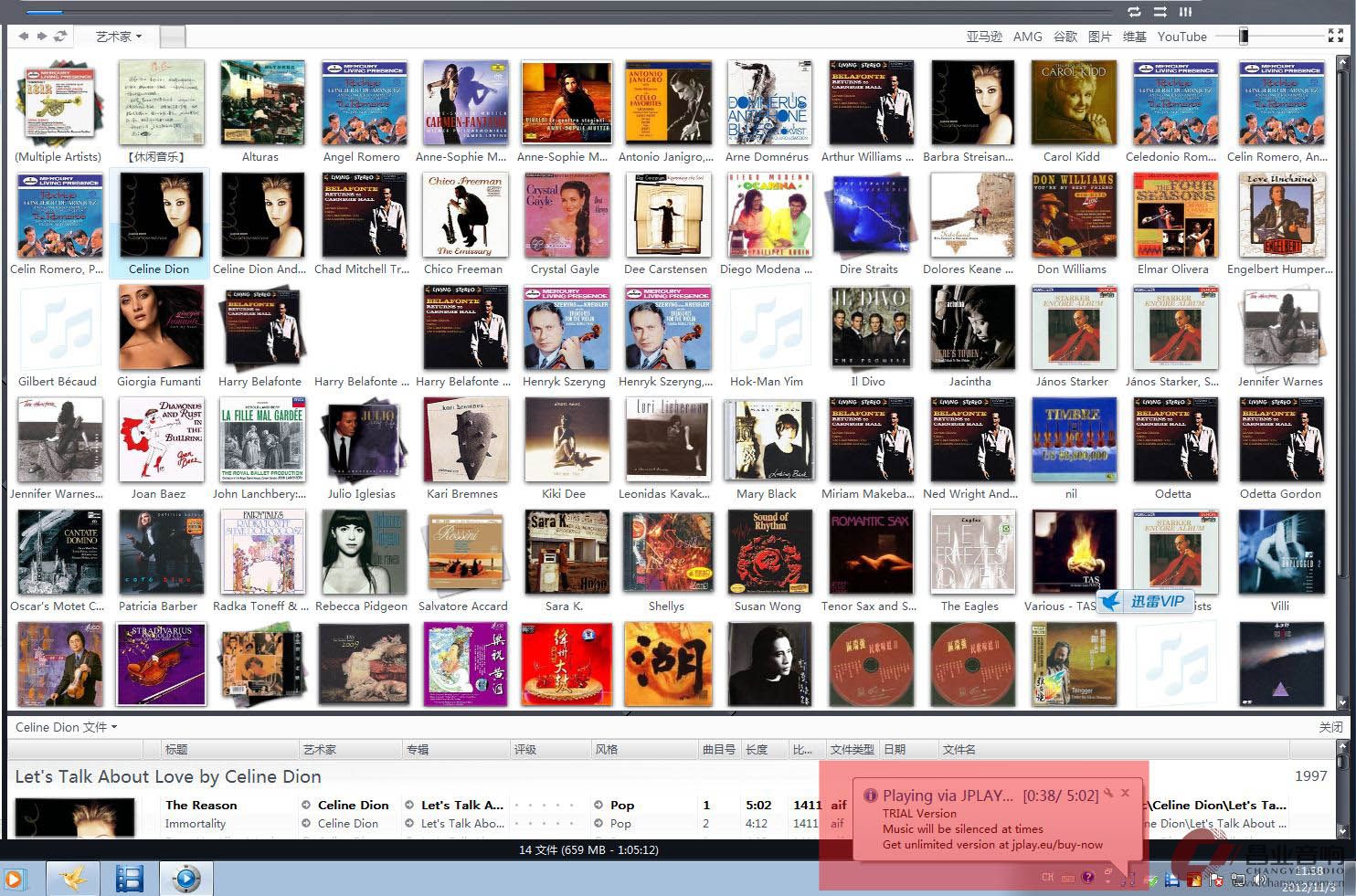Open the YouTube link
The height and width of the screenshot is (896, 1356).
[x=1181, y=37]
